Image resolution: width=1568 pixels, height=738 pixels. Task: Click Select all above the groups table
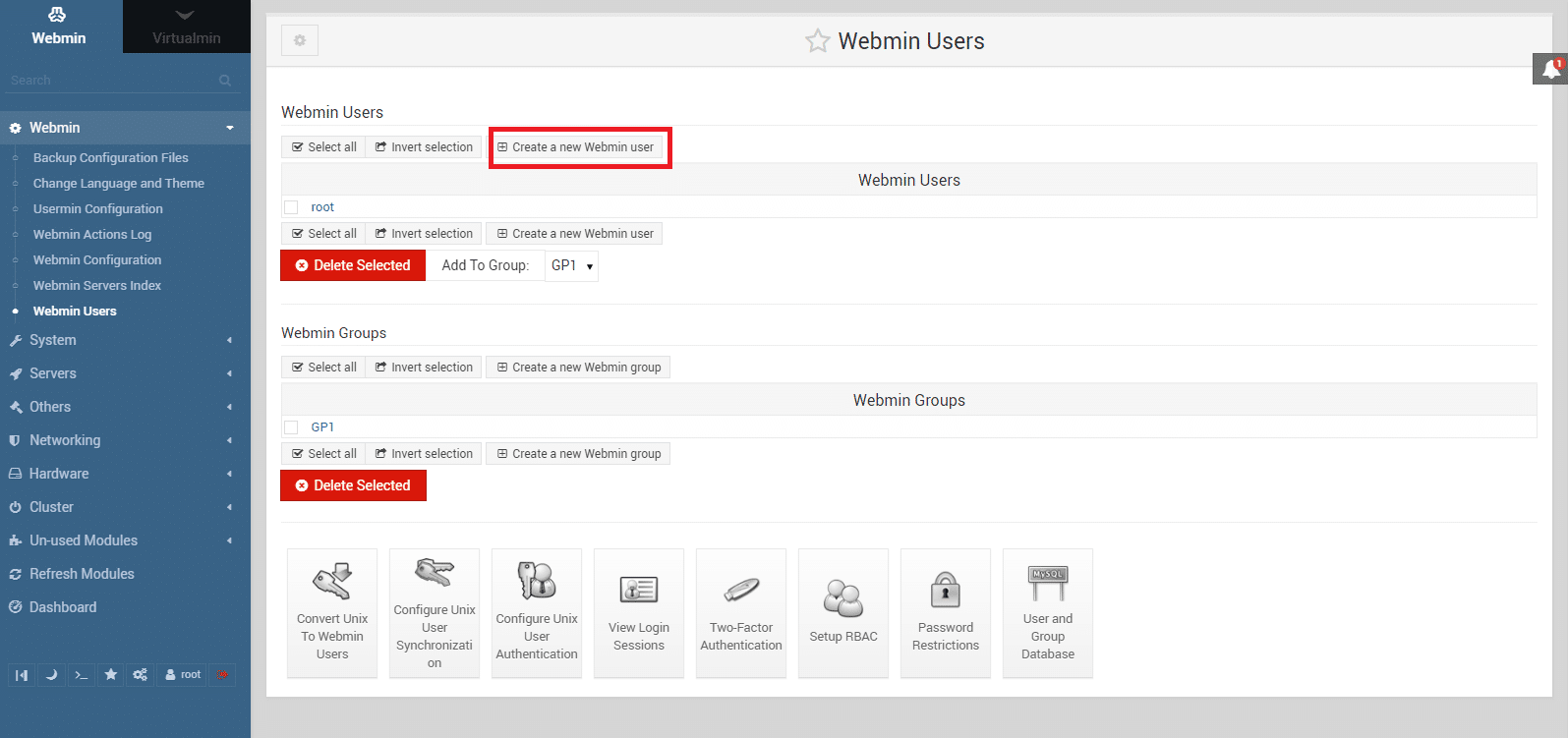tap(324, 368)
